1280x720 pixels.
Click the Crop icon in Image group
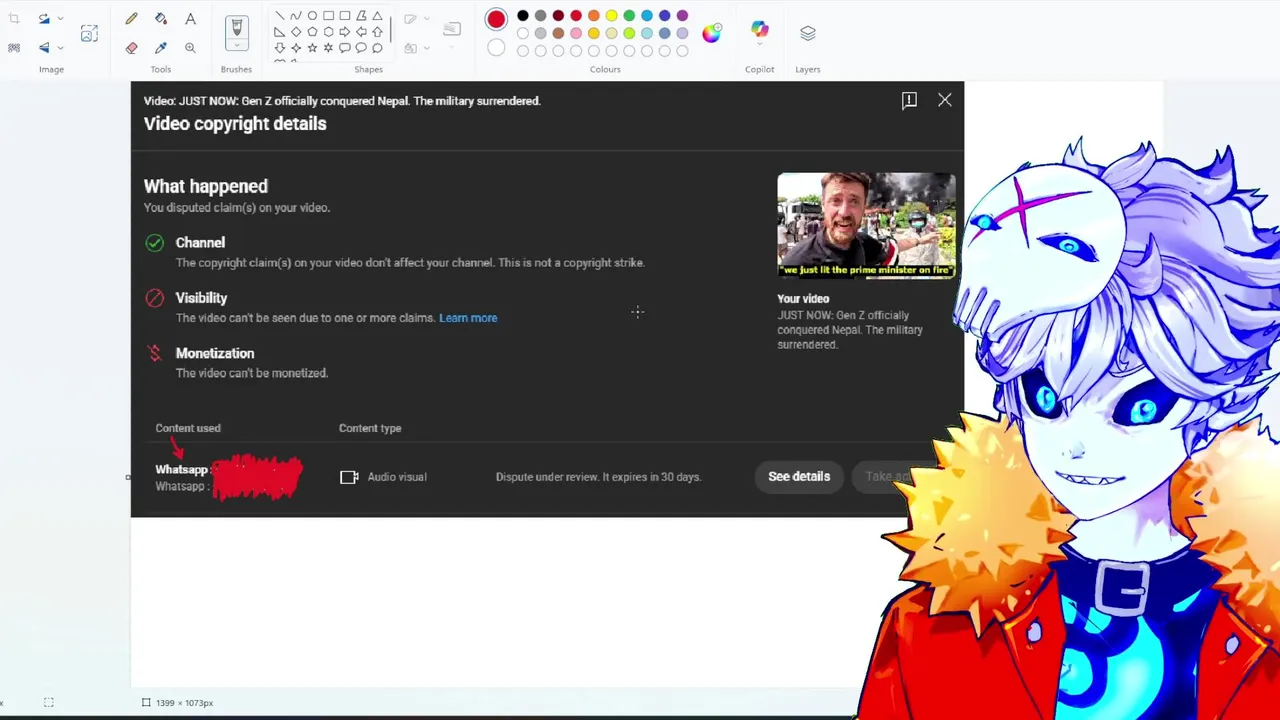(x=14, y=19)
